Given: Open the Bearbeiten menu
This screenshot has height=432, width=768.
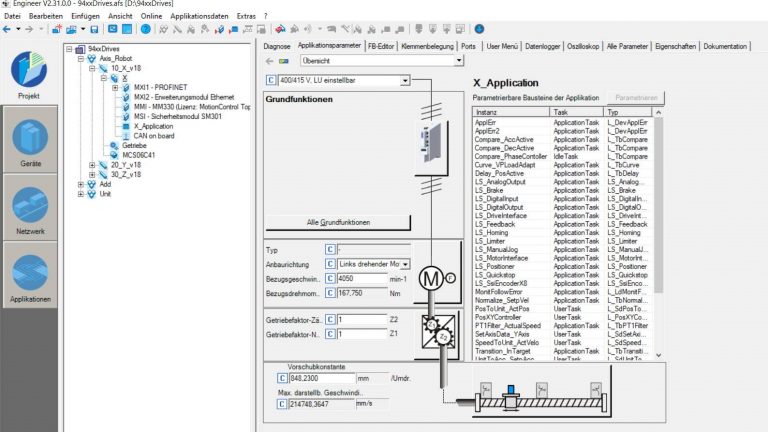Looking at the screenshot, I should (46, 16).
